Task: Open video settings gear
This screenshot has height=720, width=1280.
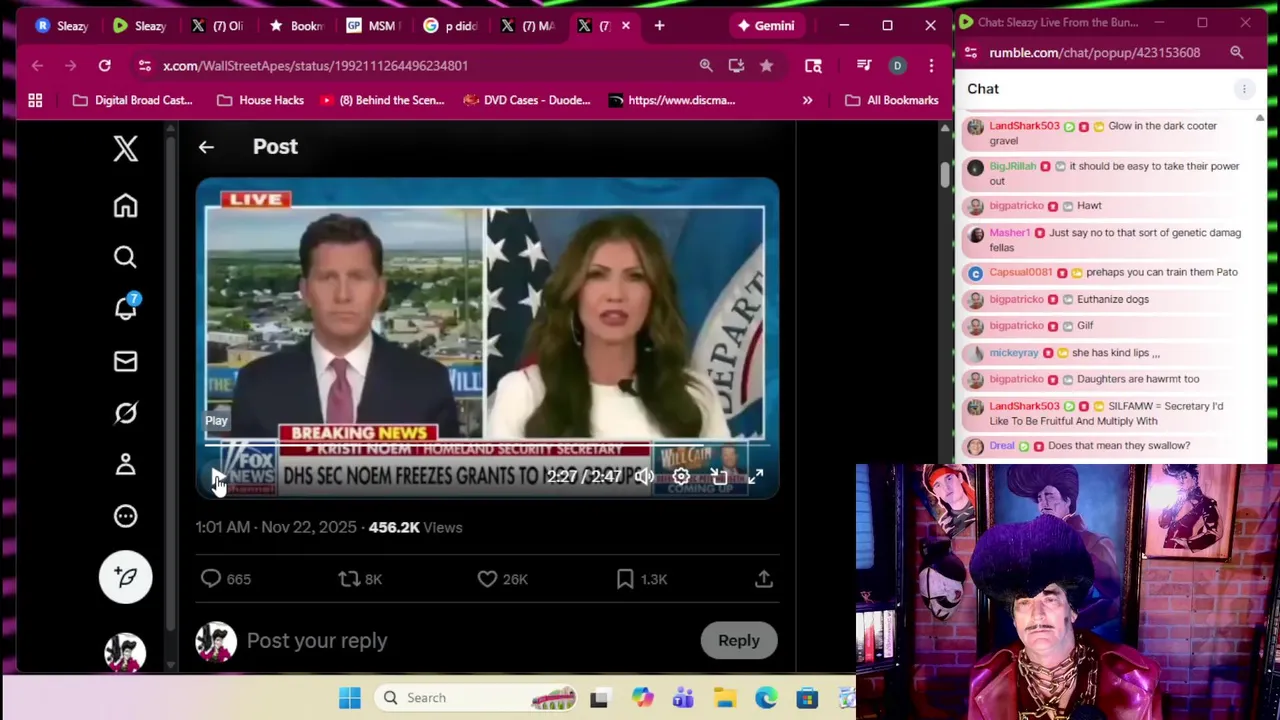Action: click(x=681, y=477)
